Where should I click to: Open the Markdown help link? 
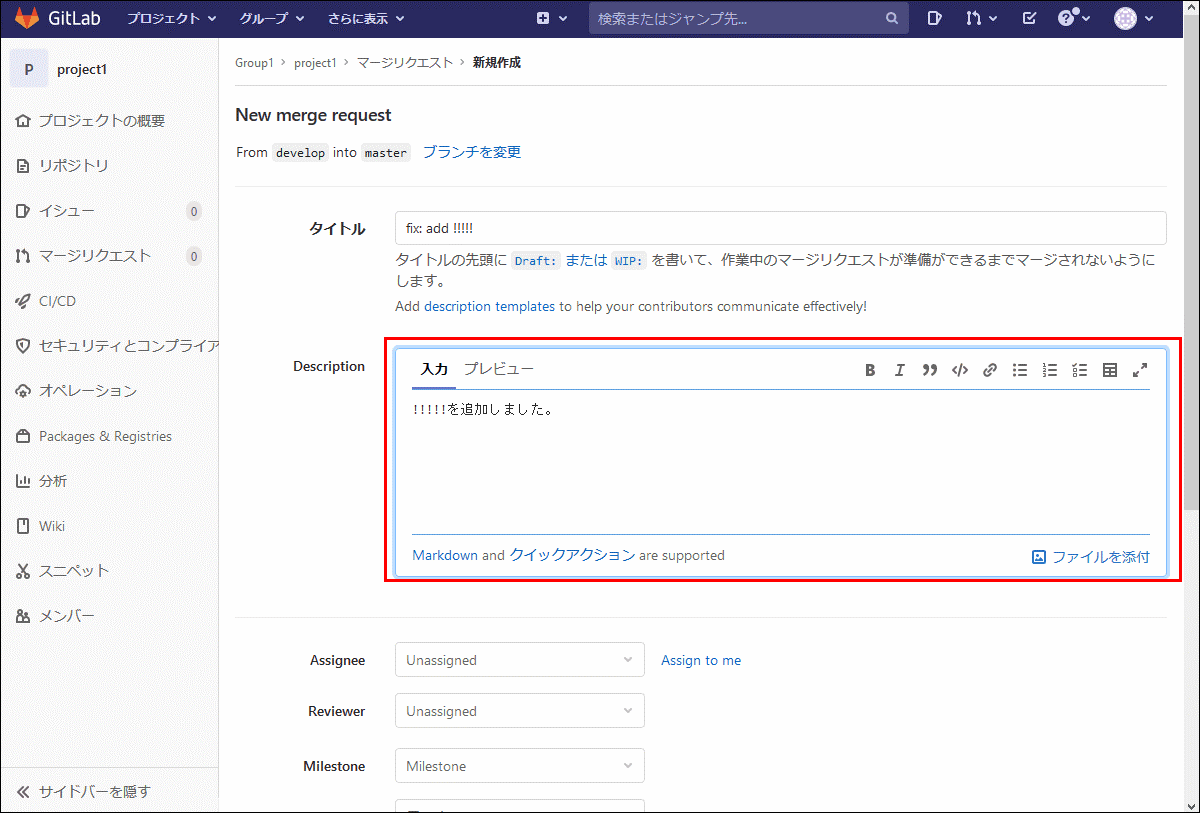click(445, 555)
